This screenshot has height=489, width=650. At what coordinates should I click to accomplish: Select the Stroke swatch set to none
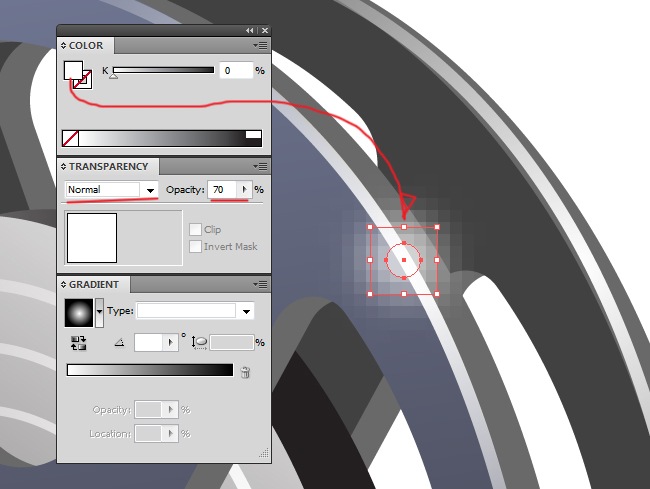[87, 83]
